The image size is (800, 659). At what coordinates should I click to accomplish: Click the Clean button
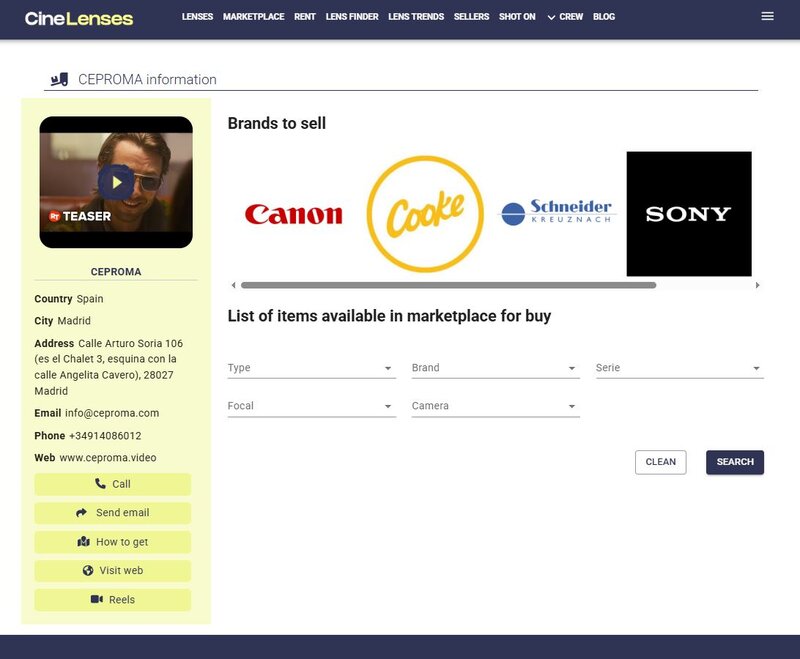tap(660, 462)
